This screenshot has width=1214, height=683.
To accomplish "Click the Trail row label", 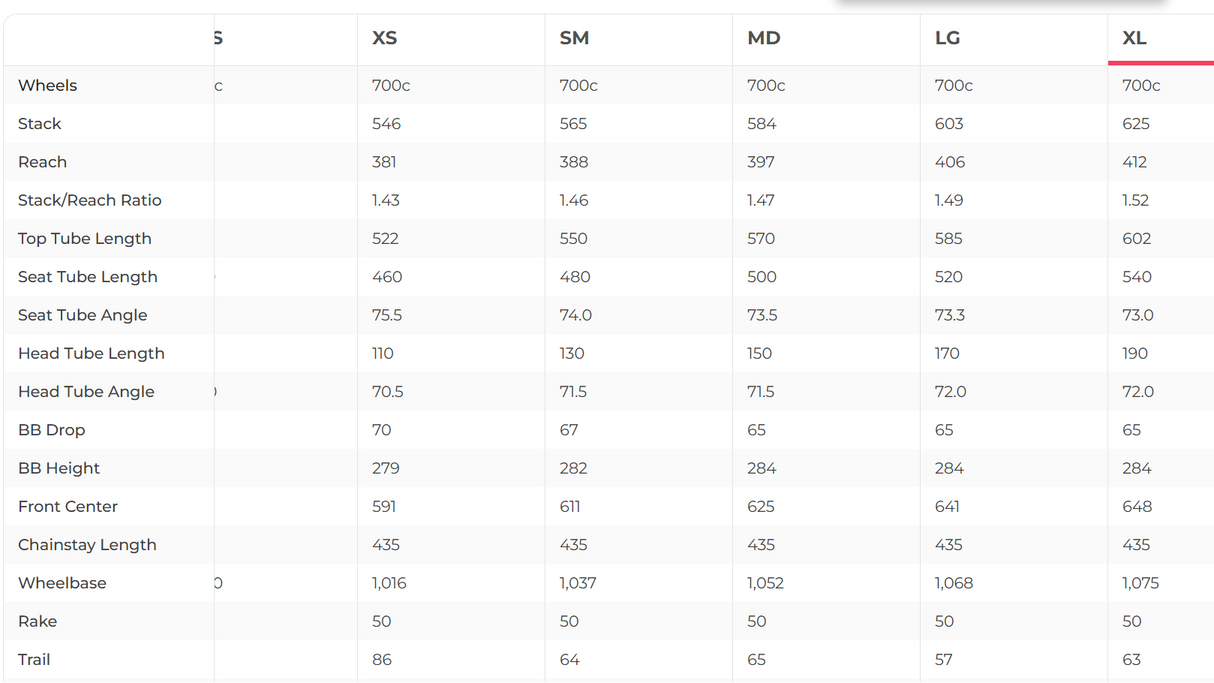I will [34, 660].
